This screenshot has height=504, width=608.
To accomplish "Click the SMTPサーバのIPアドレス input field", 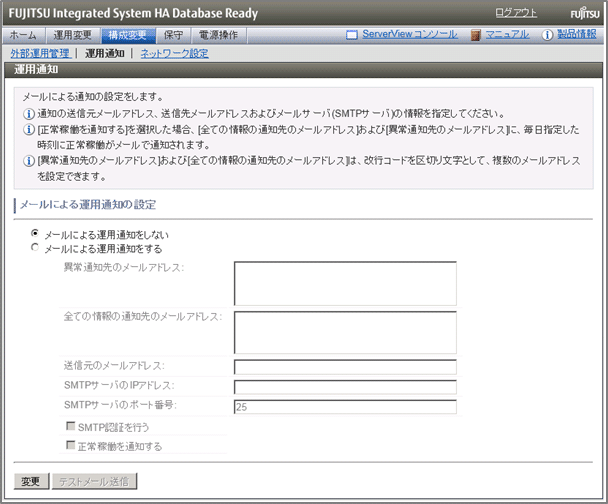I will (345, 387).
